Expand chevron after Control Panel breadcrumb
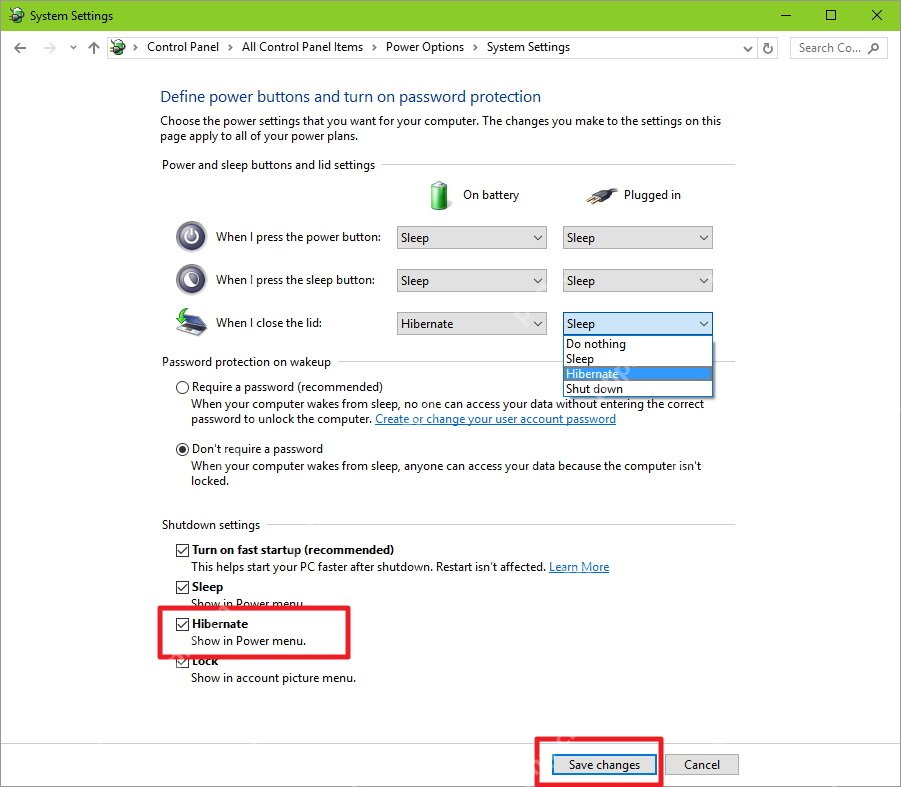The height and width of the screenshot is (787, 901). pyautogui.click(x=230, y=48)
